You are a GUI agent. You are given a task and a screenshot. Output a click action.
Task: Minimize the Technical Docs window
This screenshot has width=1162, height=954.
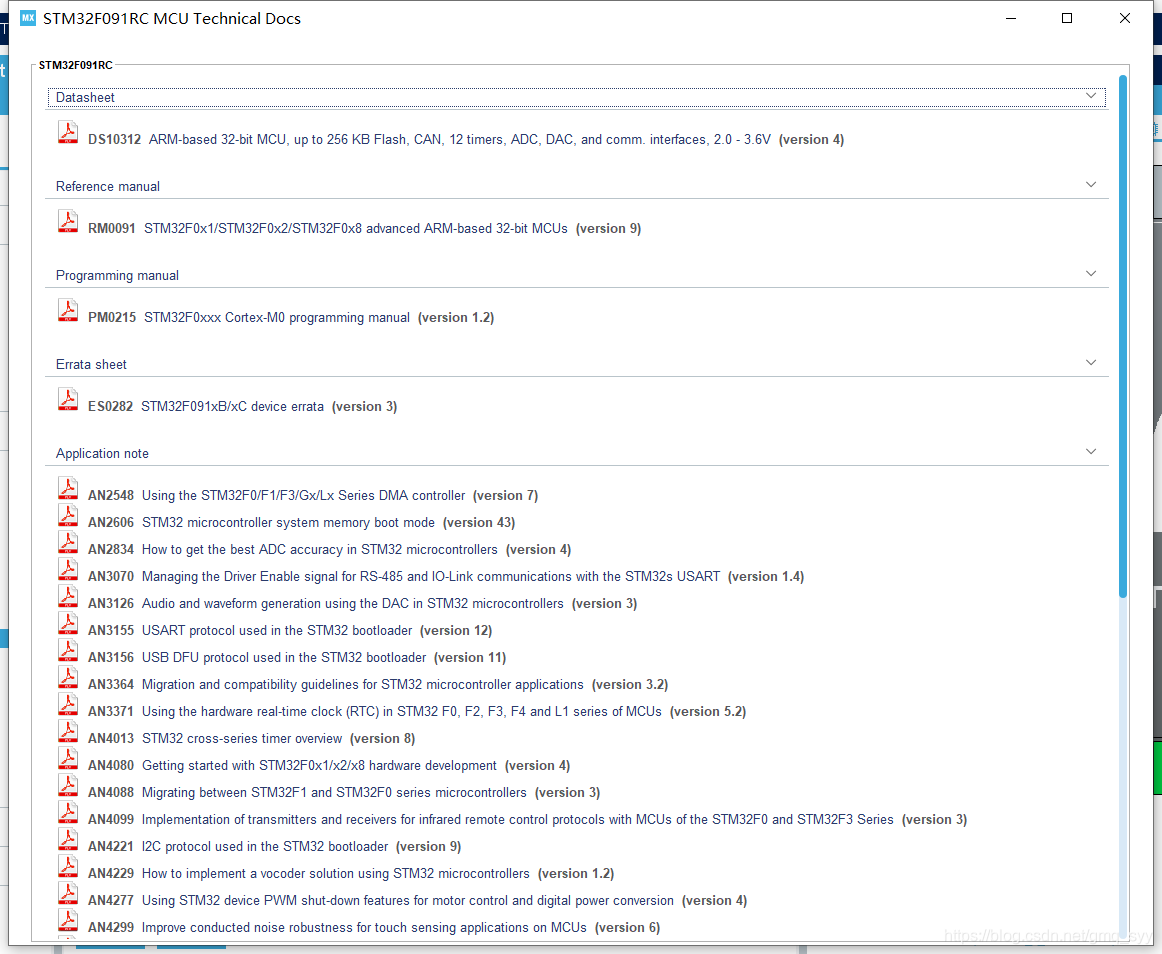coord(1011,18)
